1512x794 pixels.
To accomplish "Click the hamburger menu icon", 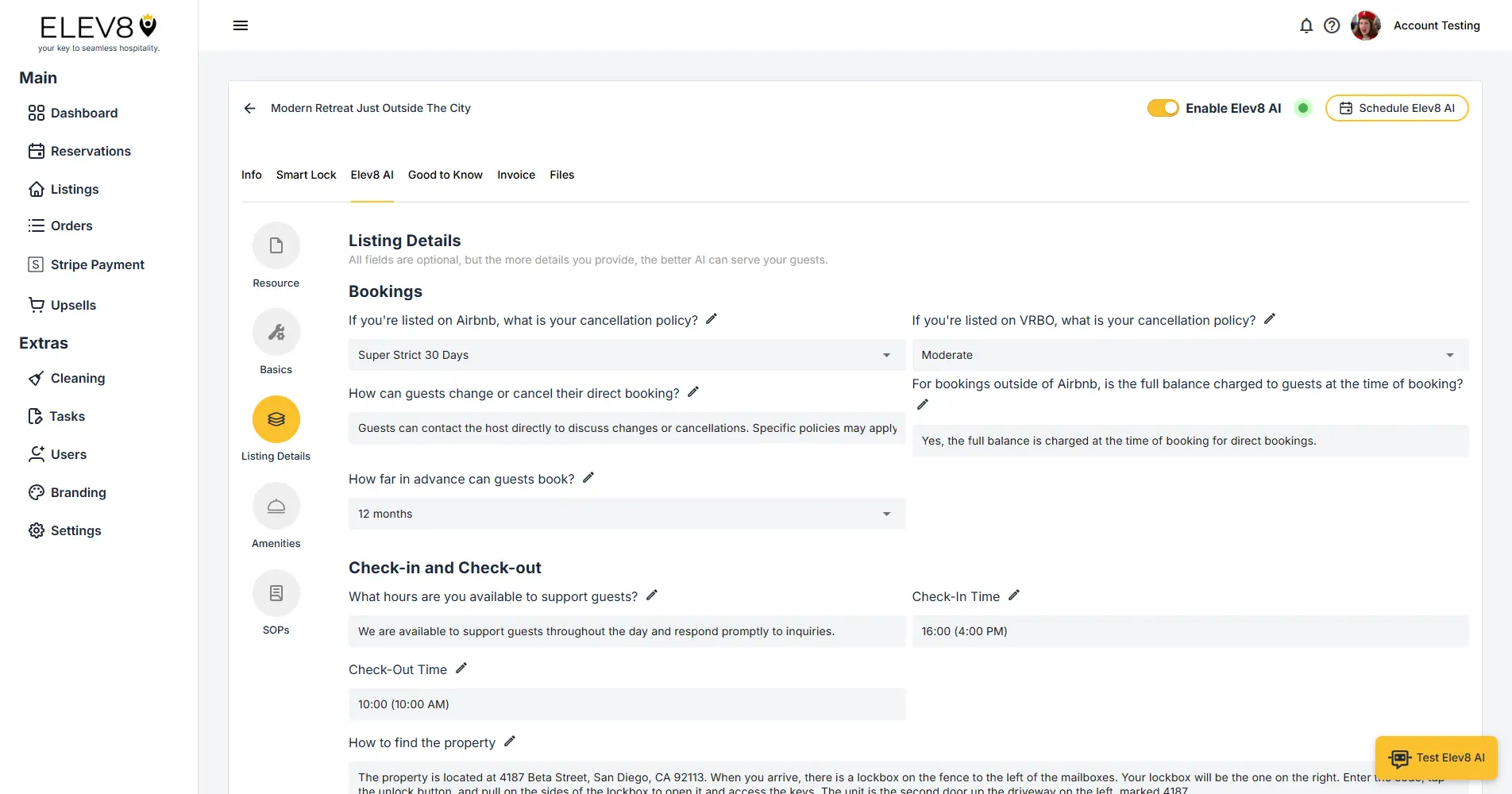I will [x=241, y=25].
